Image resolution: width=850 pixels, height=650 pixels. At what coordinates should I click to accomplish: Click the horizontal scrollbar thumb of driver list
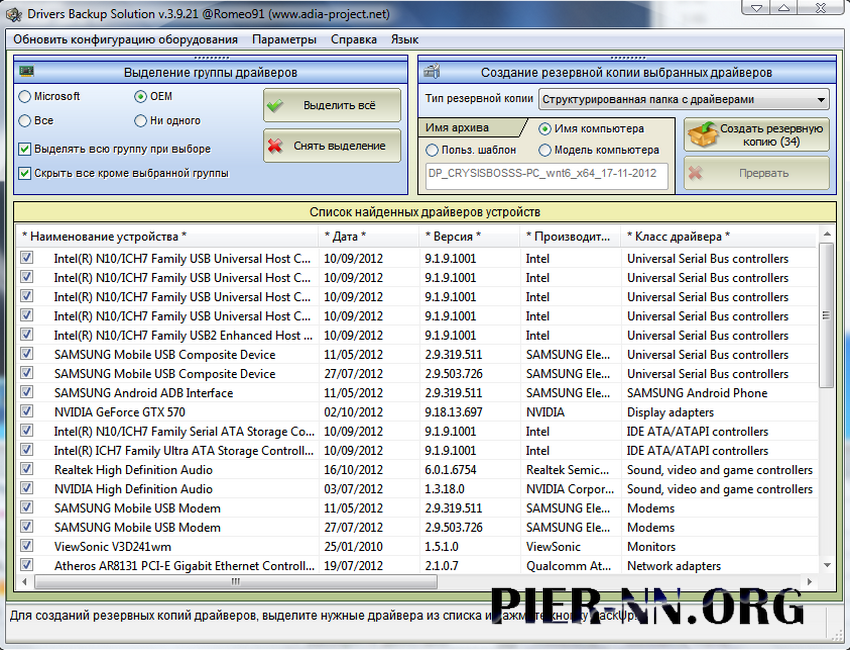[x=236, y=582]
